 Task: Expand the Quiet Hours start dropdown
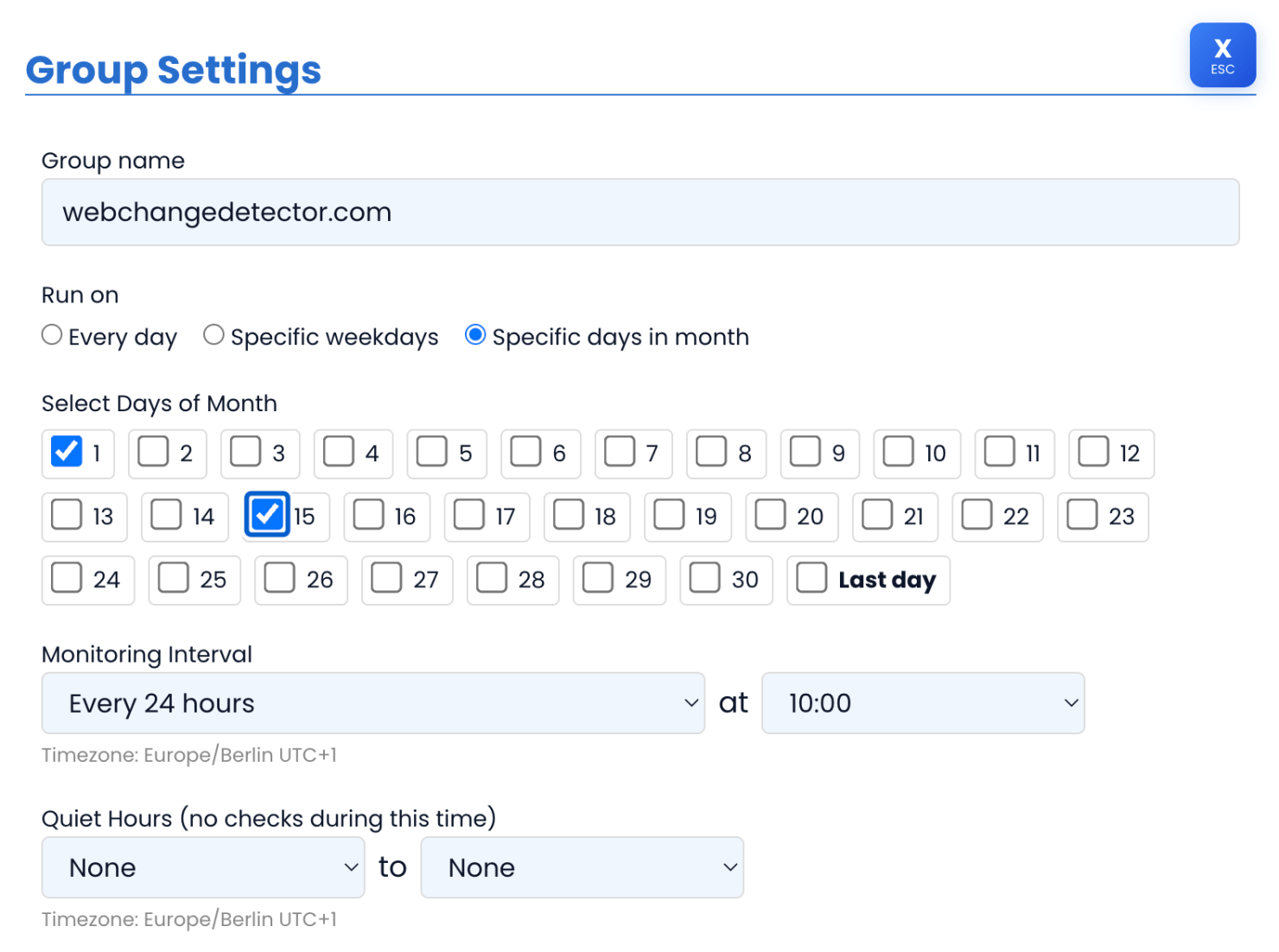[x=202, y=866]
